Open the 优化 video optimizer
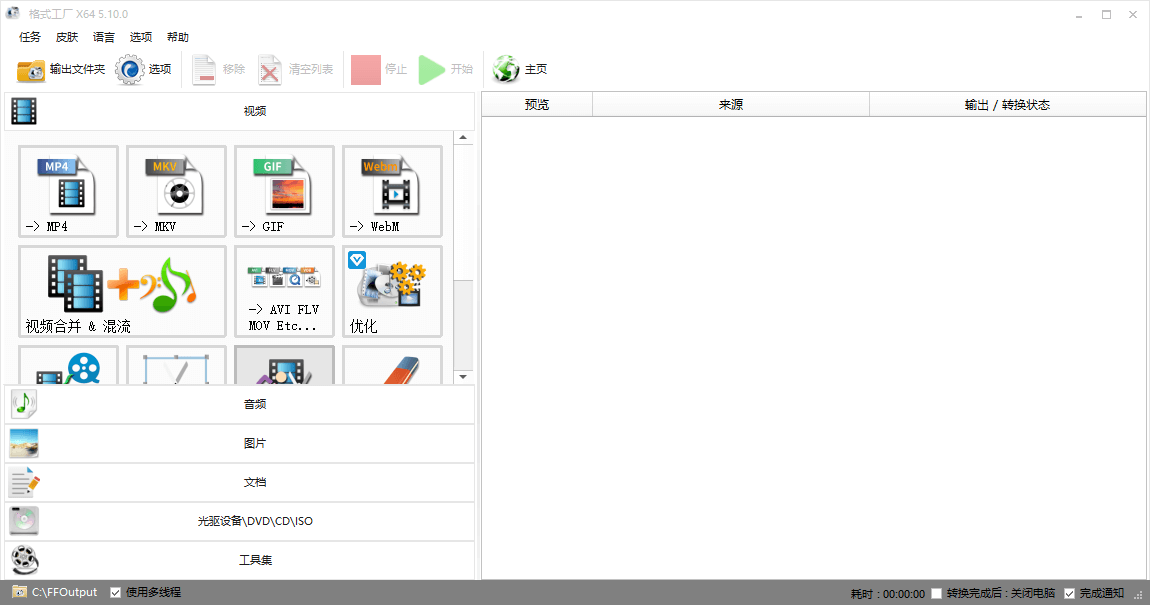This screenshot has height=605, width=1150. tap(392, 291)
